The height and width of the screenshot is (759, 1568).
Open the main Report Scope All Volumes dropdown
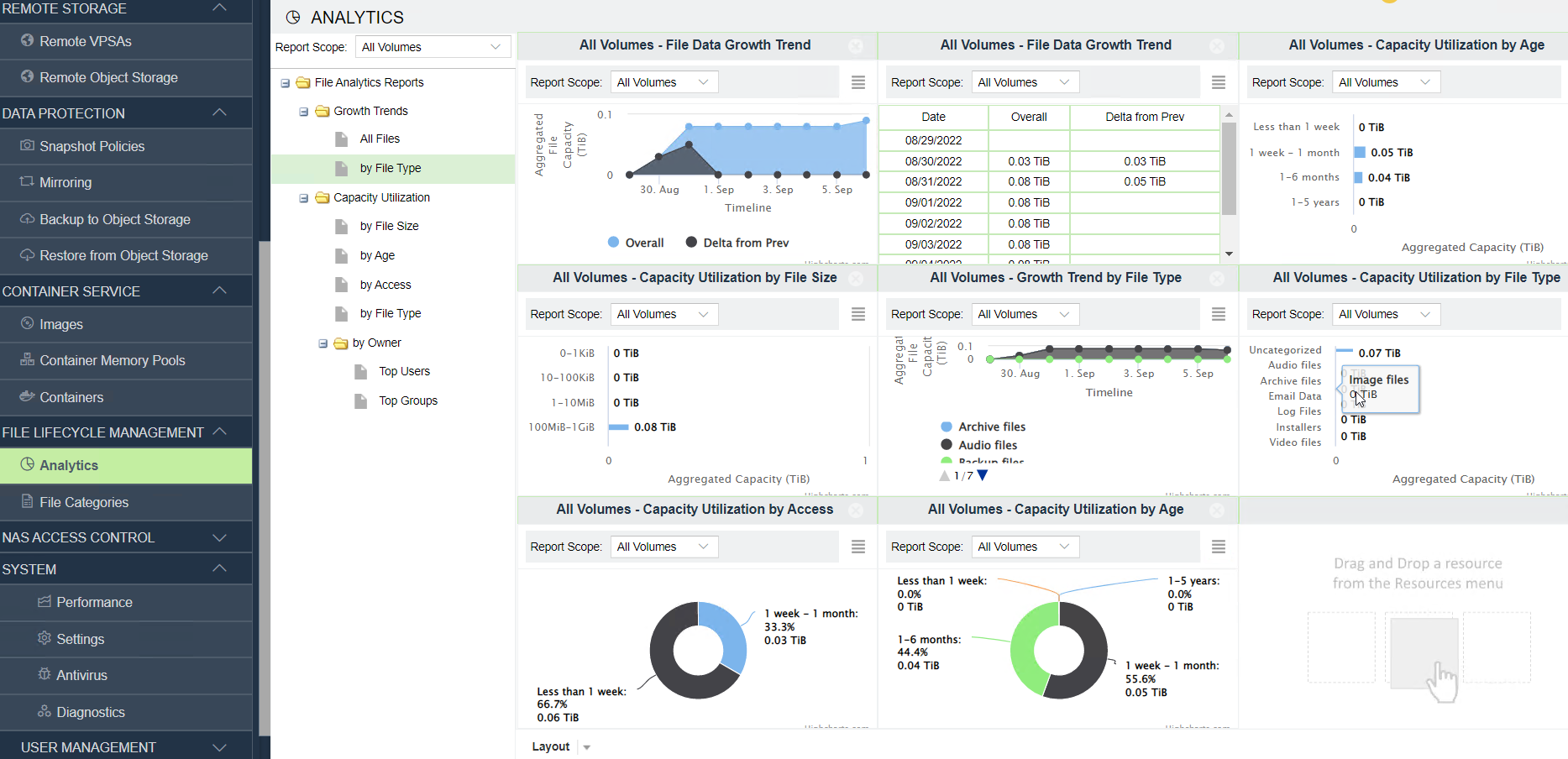tap(433, 47)
